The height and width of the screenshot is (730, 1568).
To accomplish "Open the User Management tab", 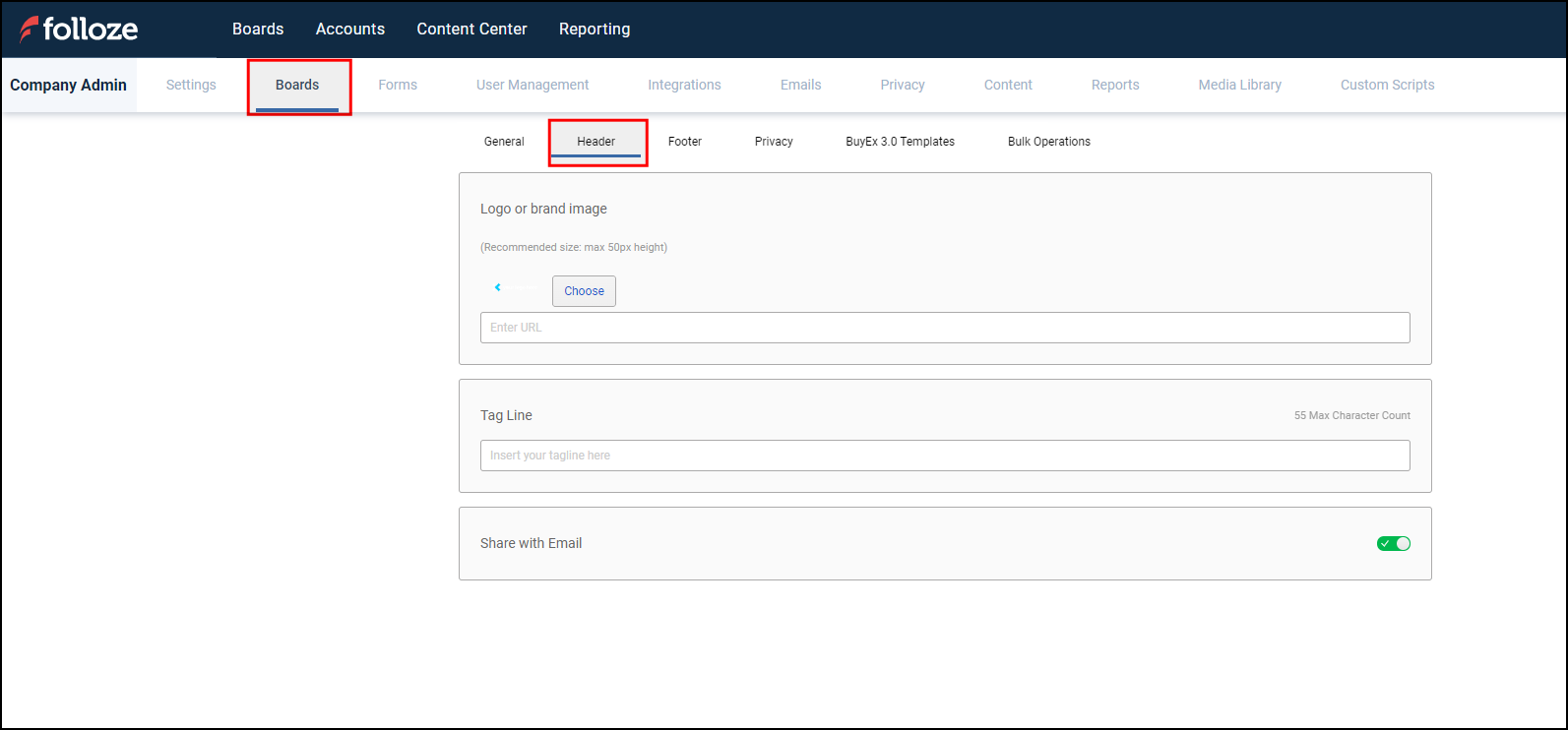I will 533,85.
